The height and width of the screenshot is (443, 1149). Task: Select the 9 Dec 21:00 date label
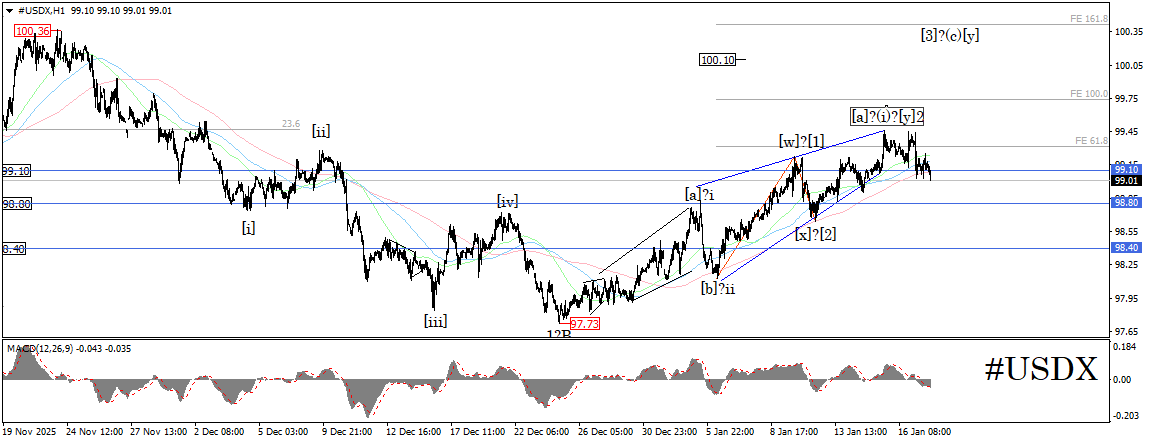click(x=347, y=431)
